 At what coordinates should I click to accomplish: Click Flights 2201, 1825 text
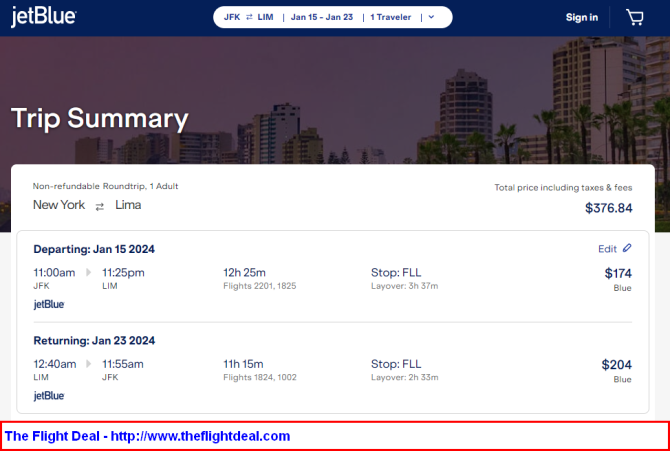tap(259, 286)
